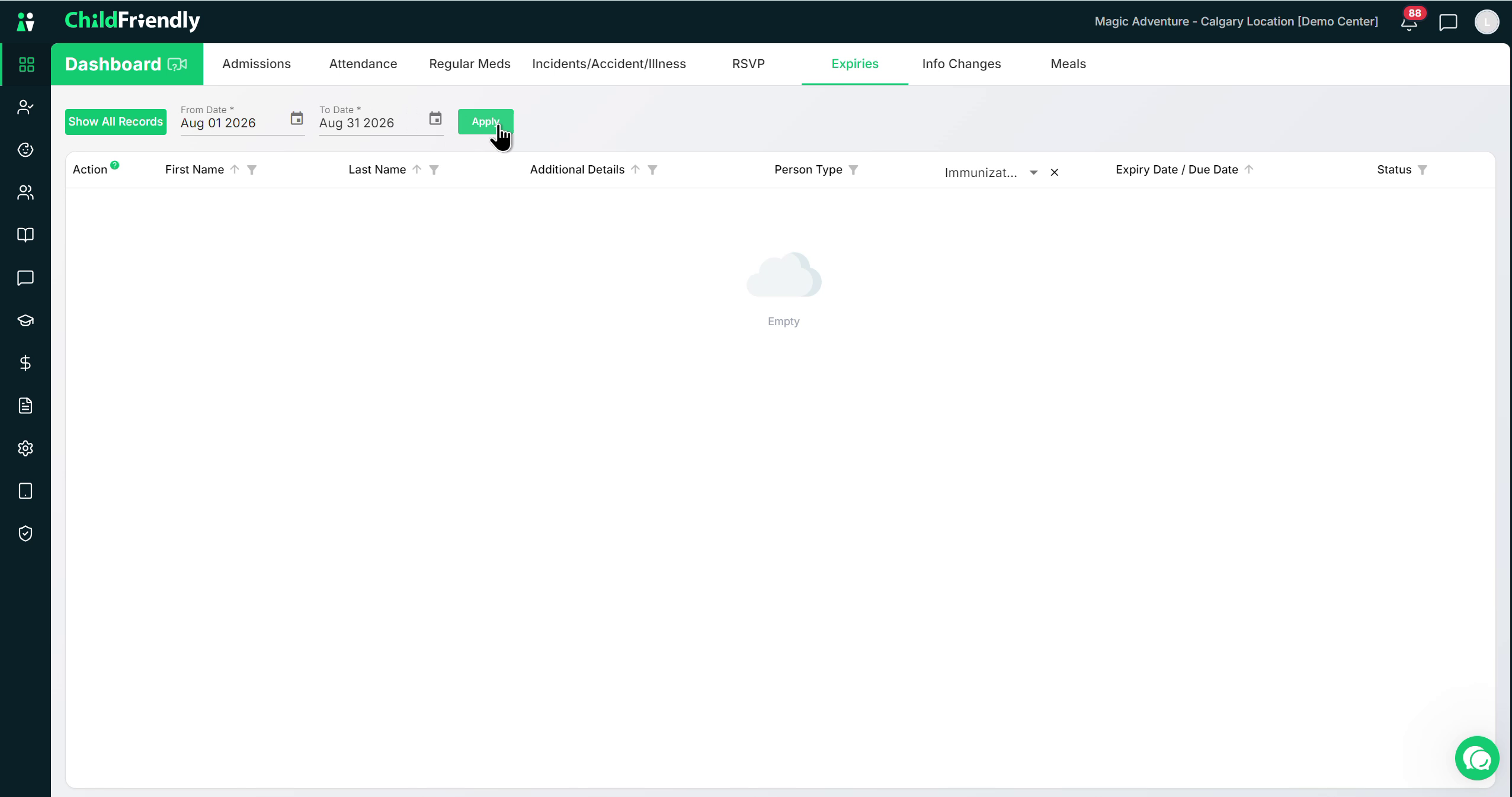The image size is (1512, 797).
Task: Toggle filter on First Name column
Action: (x=252, y=170)
